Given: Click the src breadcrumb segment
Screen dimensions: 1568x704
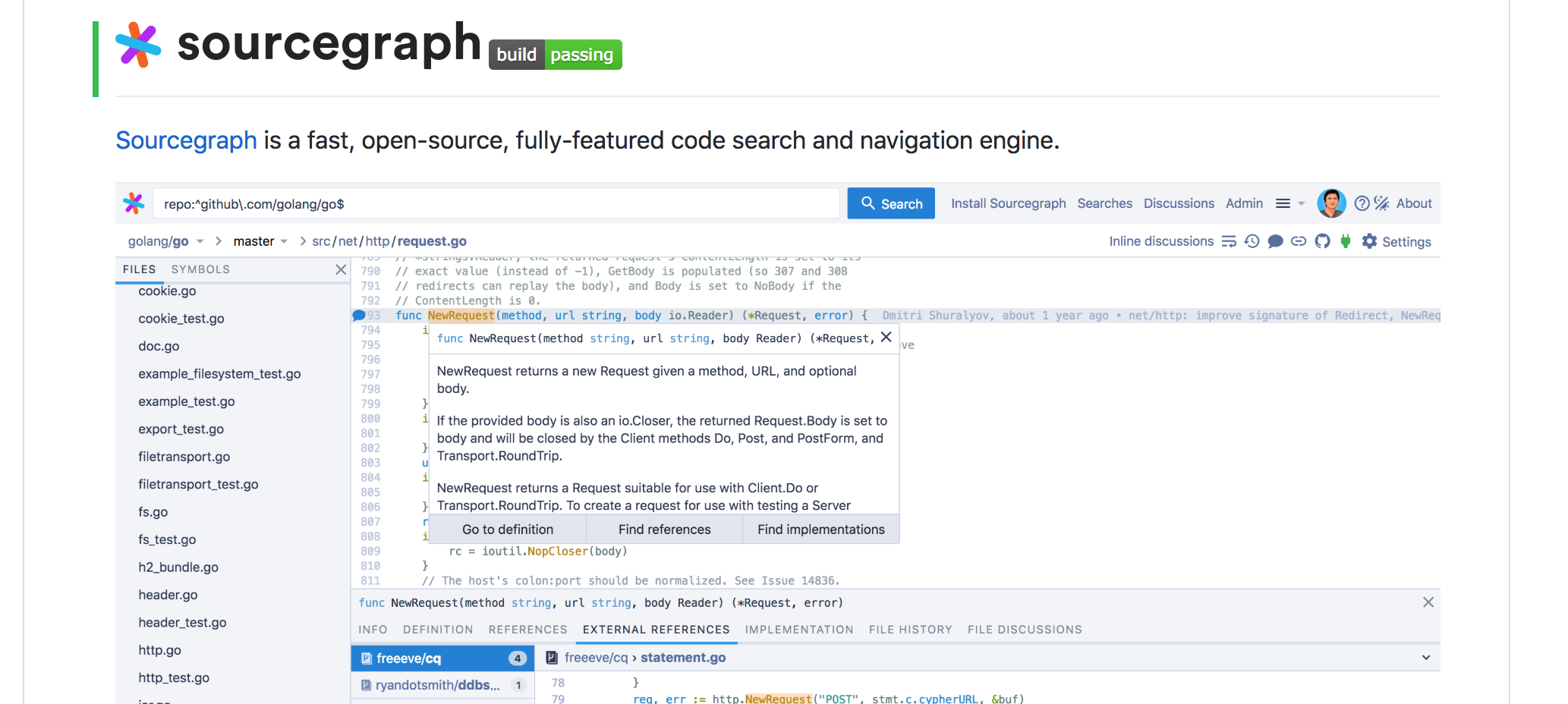Looking at the screenshot, I should (321, 241).
